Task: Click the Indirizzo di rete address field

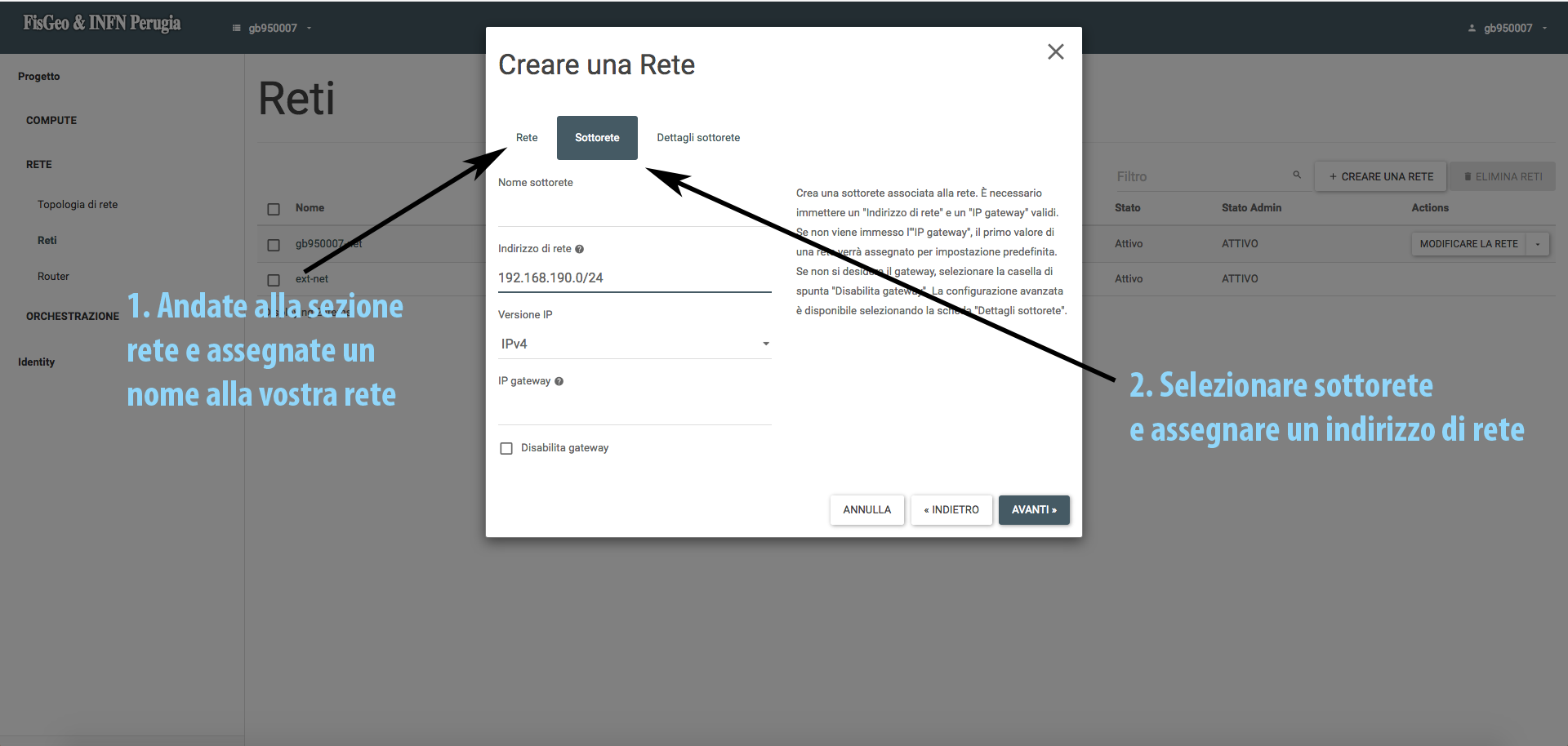Action: pos(635,278)
